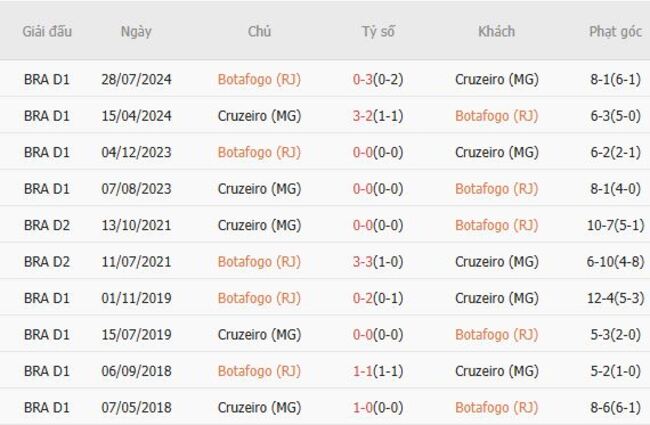Open the 0-2 score from 01/11/2019
This screenshot has width=650, height=425.
[362, 298]
